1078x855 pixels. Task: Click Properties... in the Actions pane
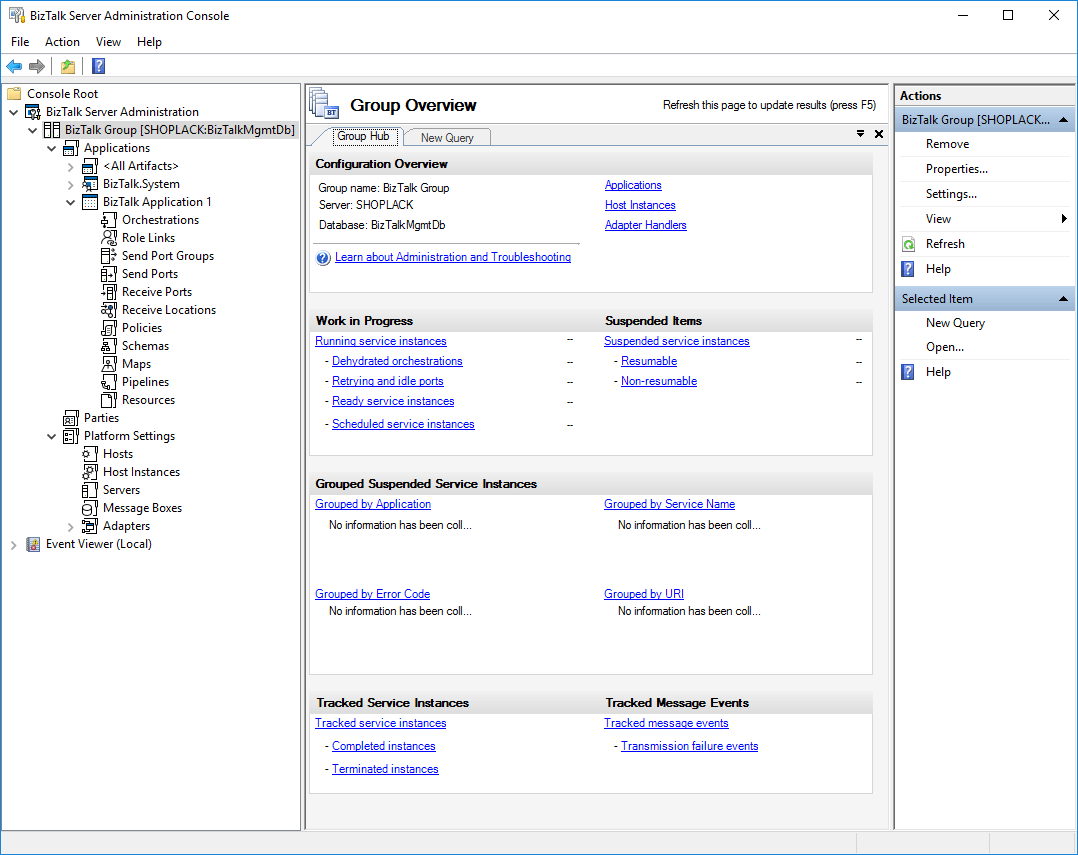956,169
